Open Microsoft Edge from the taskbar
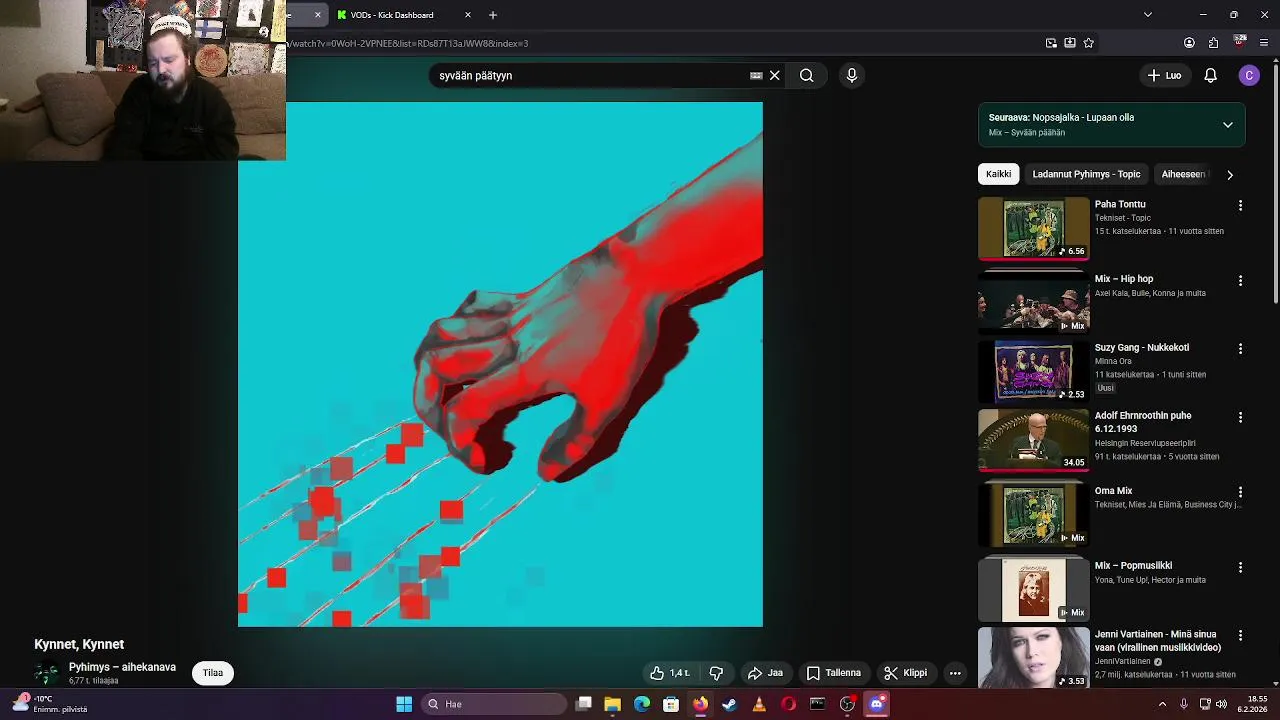 (642, 704)
